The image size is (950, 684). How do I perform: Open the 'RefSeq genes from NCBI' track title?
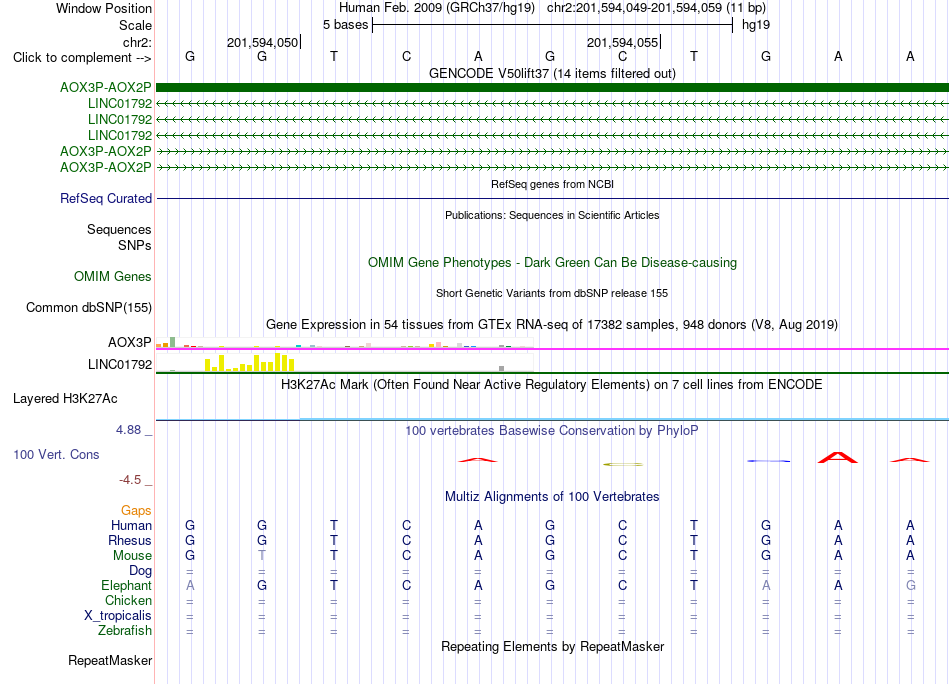pyautogui.click(x=552, y=184)
